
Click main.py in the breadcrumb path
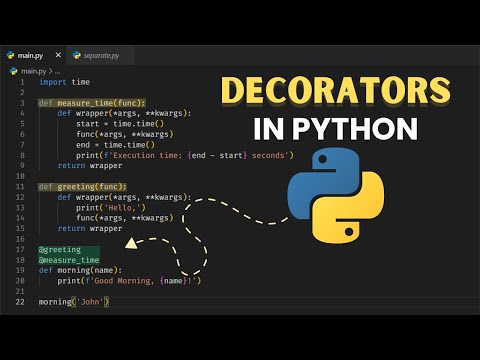point(34,71)
